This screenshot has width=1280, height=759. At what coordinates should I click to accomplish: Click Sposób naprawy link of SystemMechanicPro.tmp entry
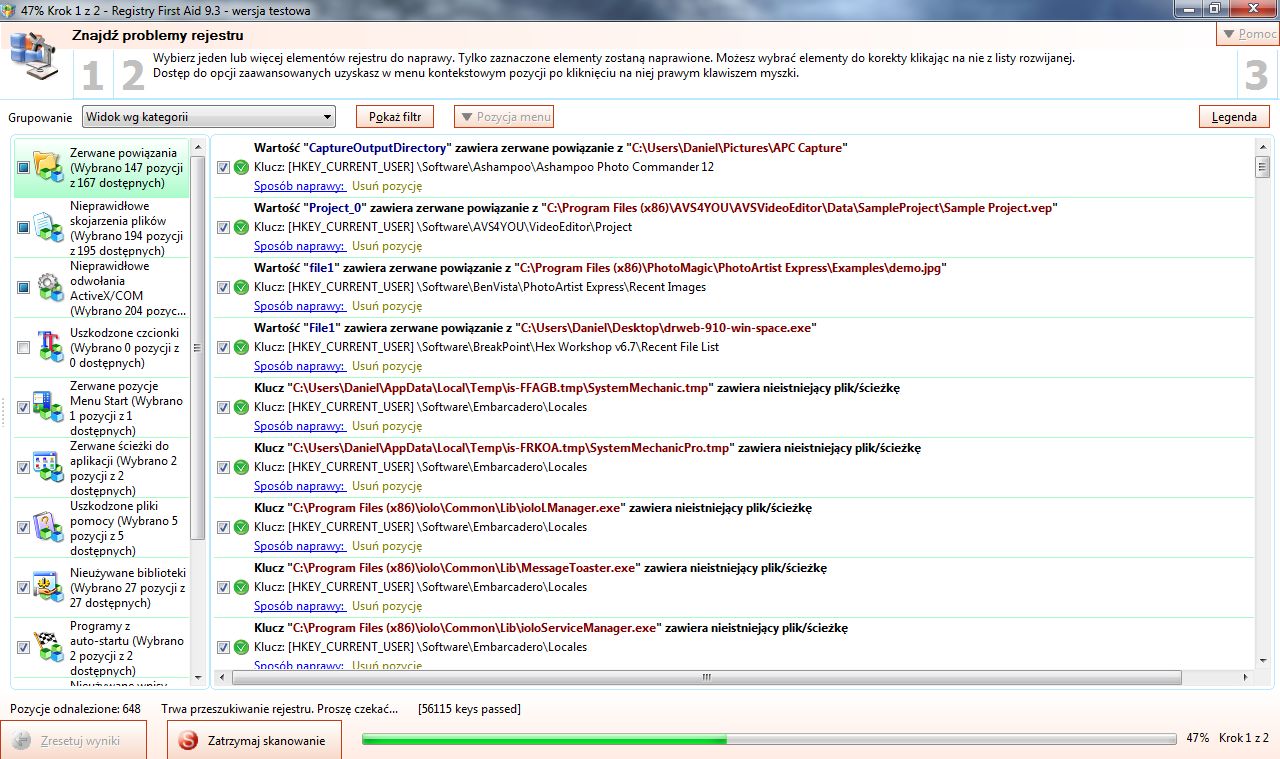tap(299, 486)
